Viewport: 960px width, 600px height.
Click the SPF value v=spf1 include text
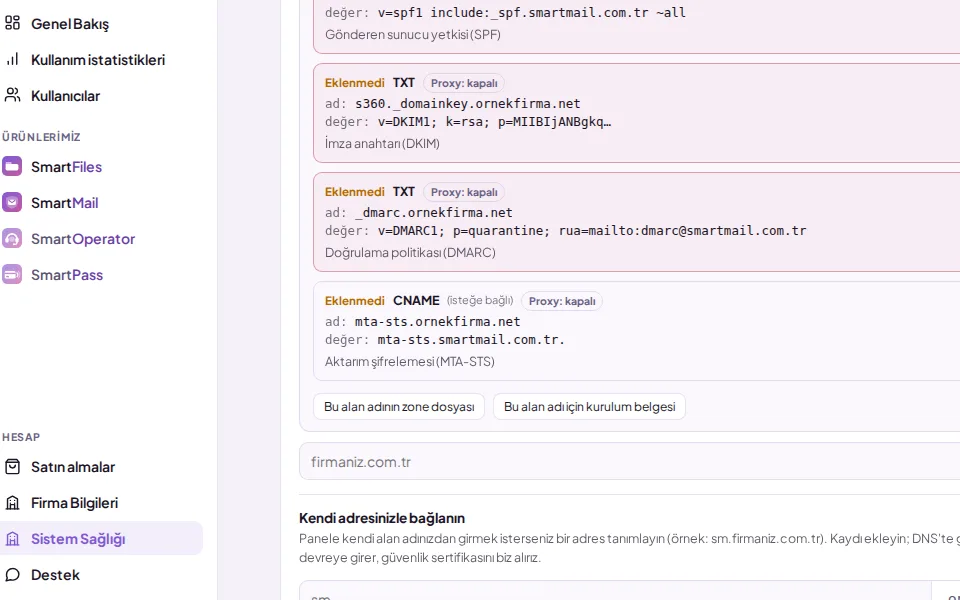(x=531, y=12)
